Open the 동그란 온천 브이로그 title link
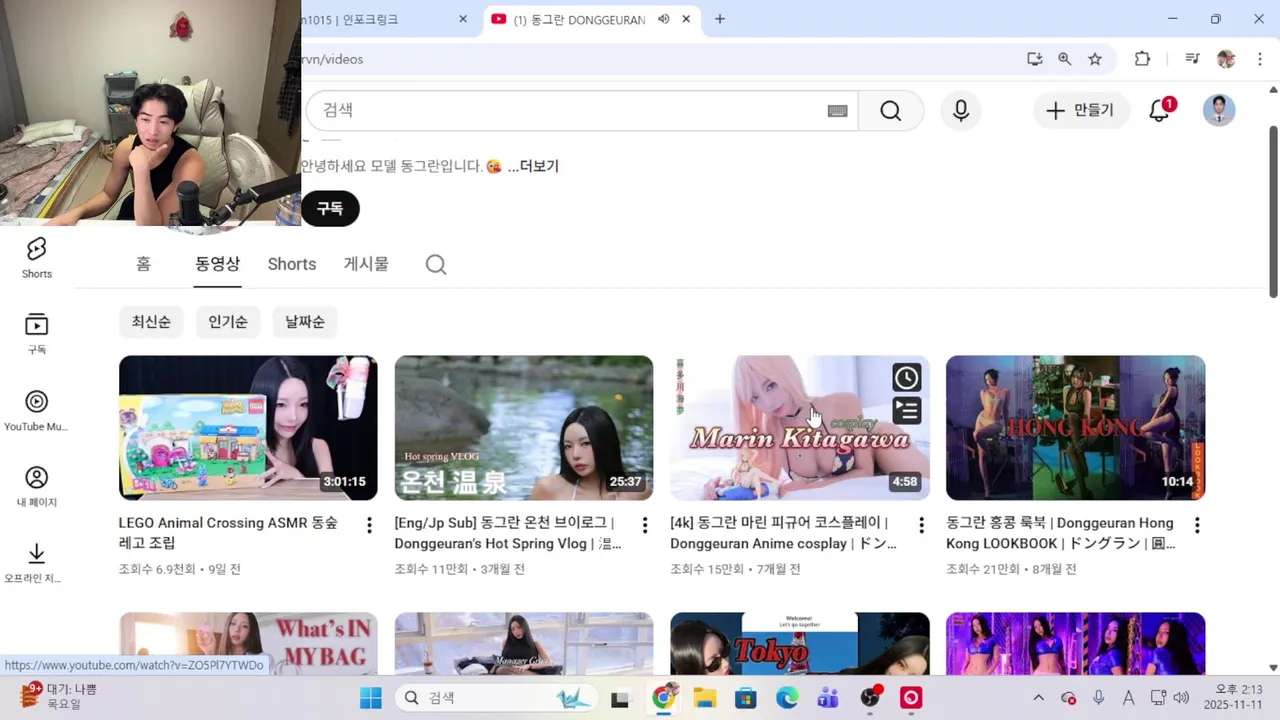The image size is (1280, 720). point(508,533)
